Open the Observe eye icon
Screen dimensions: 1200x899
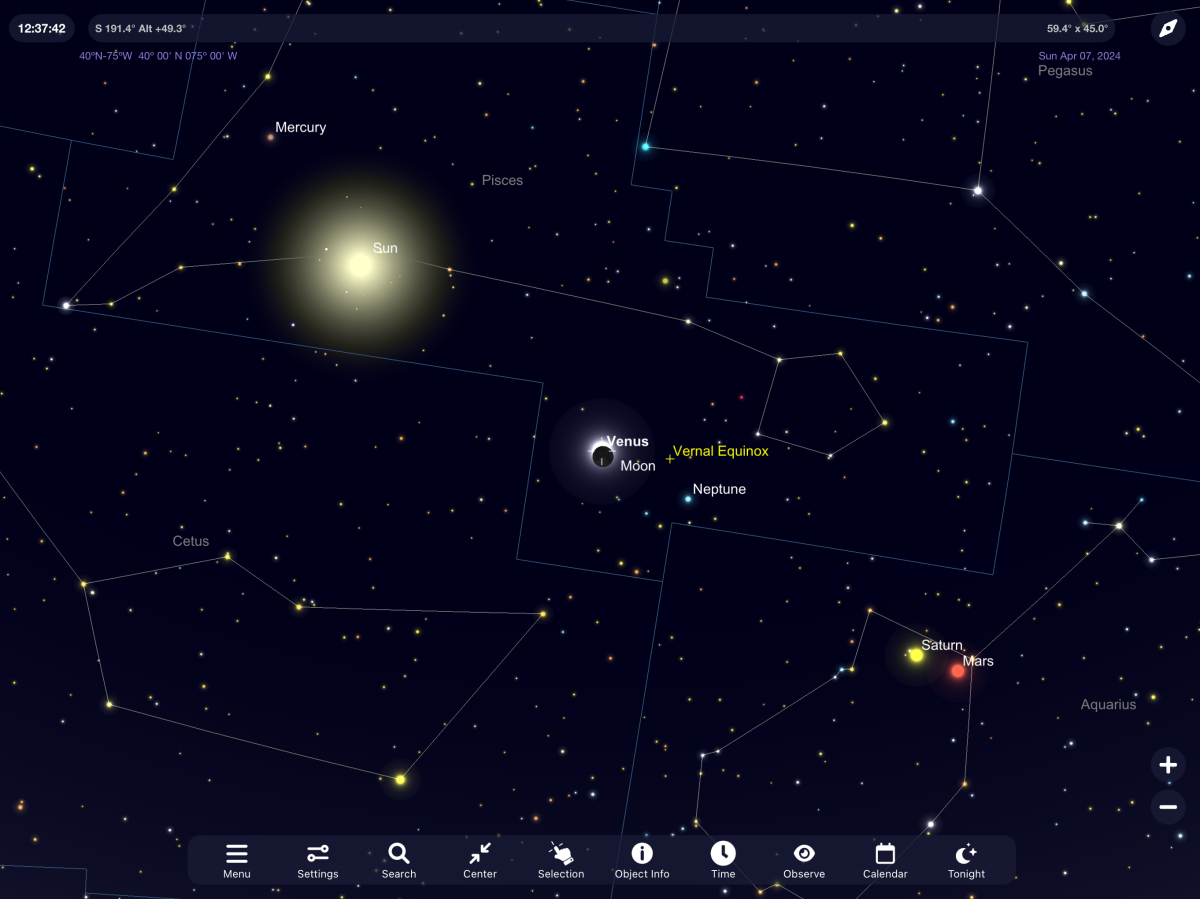pyautogui.click(x=804, y=860)
